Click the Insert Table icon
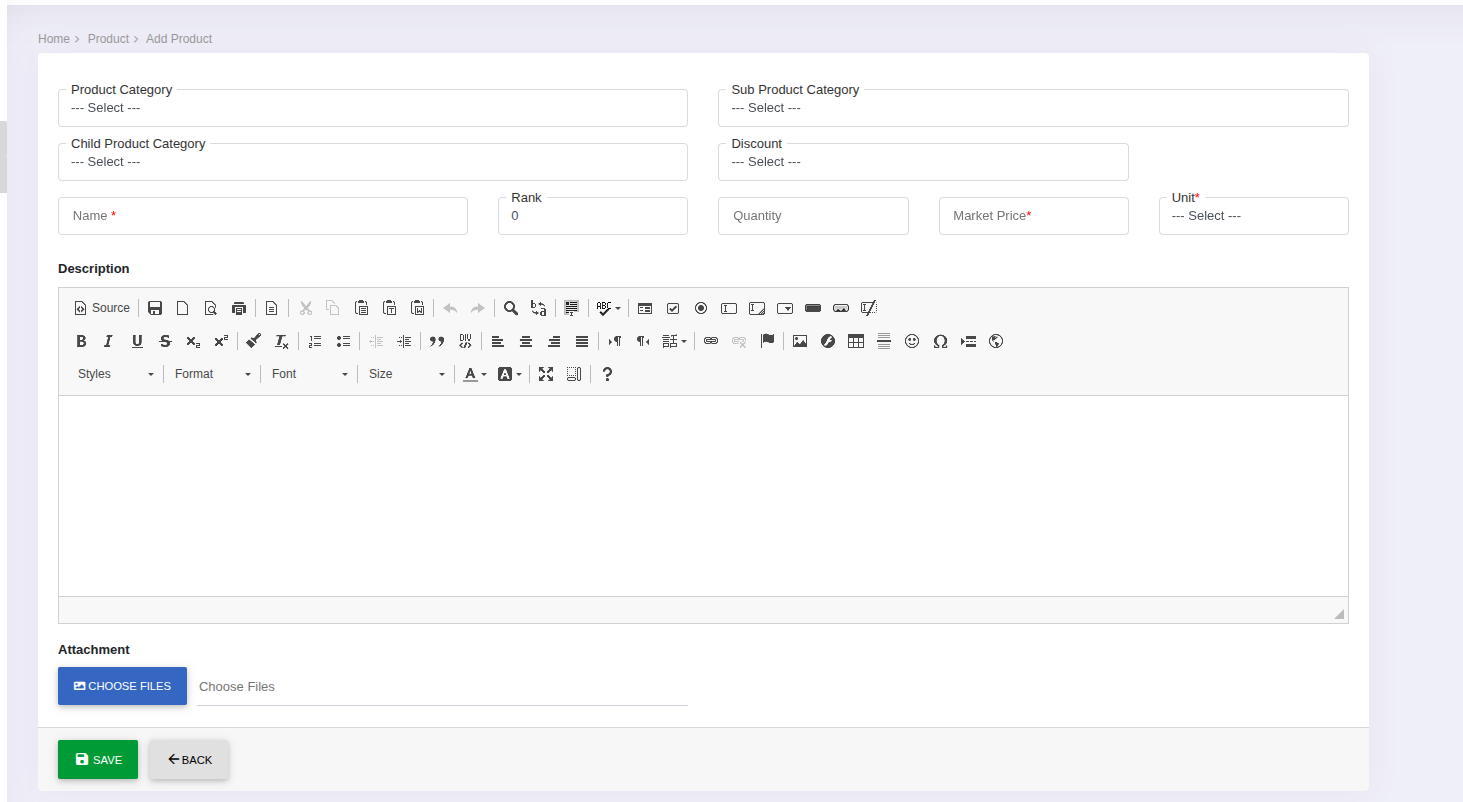 tap(856, 341)
